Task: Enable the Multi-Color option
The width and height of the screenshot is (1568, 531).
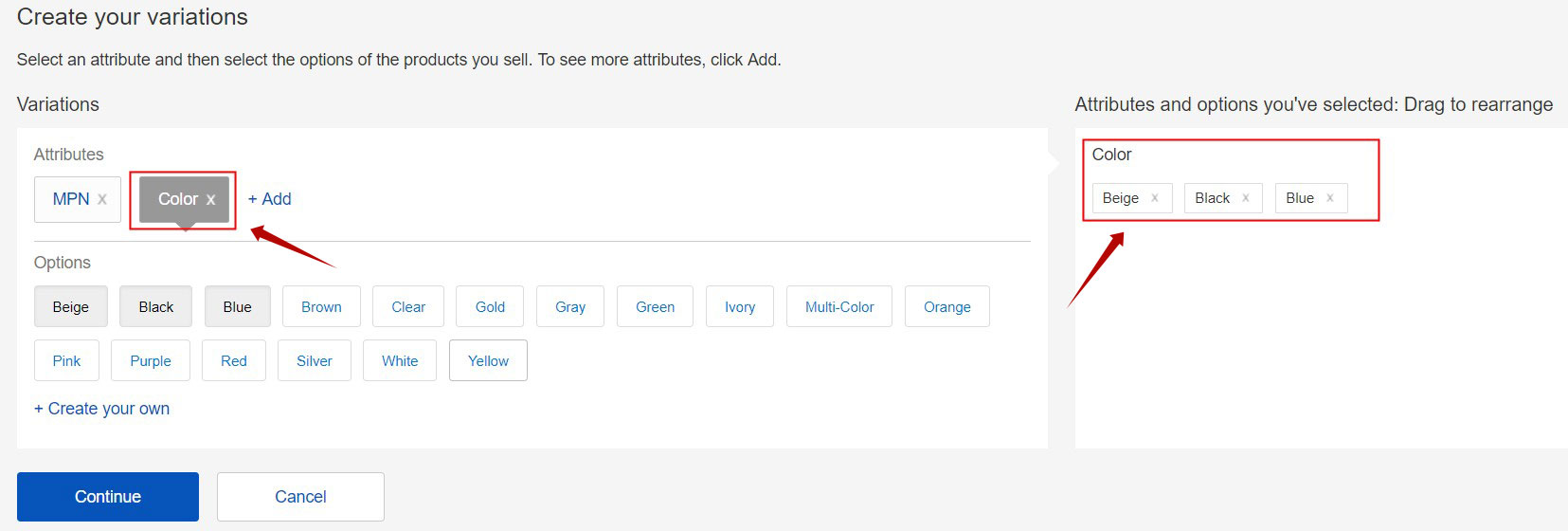Action: pyautogui.click(x=839, y=307)
